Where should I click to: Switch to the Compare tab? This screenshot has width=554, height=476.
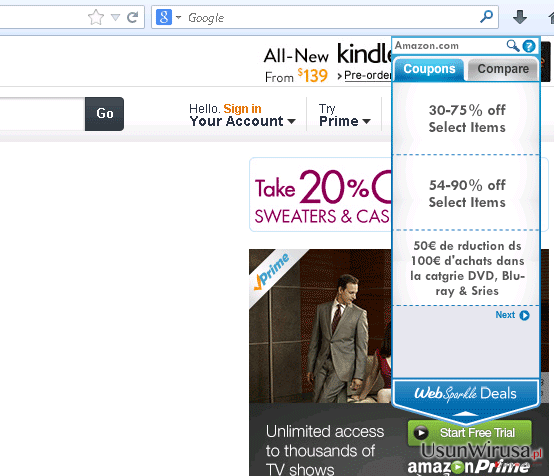tap(503, 69)
